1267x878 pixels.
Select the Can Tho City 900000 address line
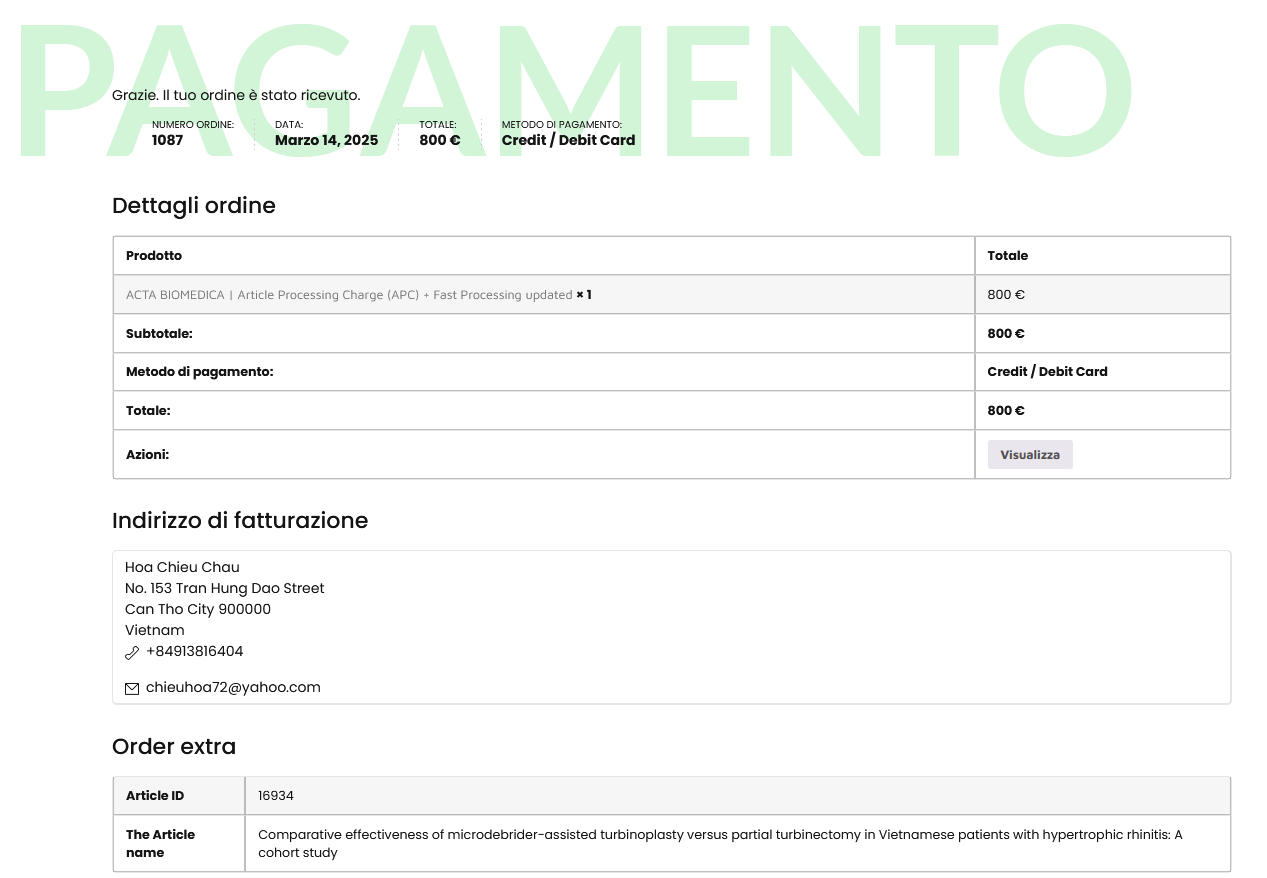click(198, 609)
